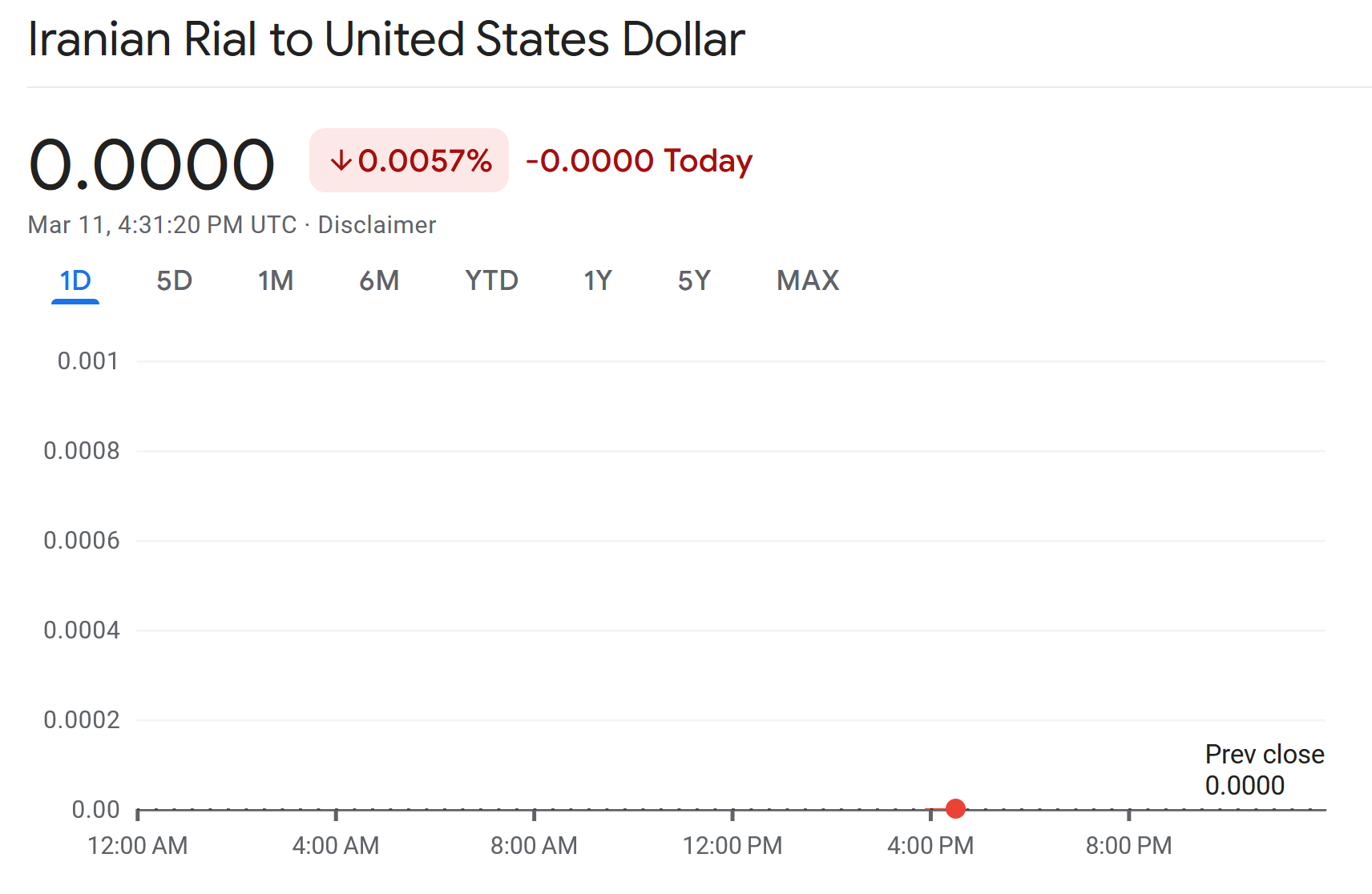Click the 12:00 PM x-axis label
Image resolution: width=1372 pixels, height=894 pixels.
tap(732, 846)
